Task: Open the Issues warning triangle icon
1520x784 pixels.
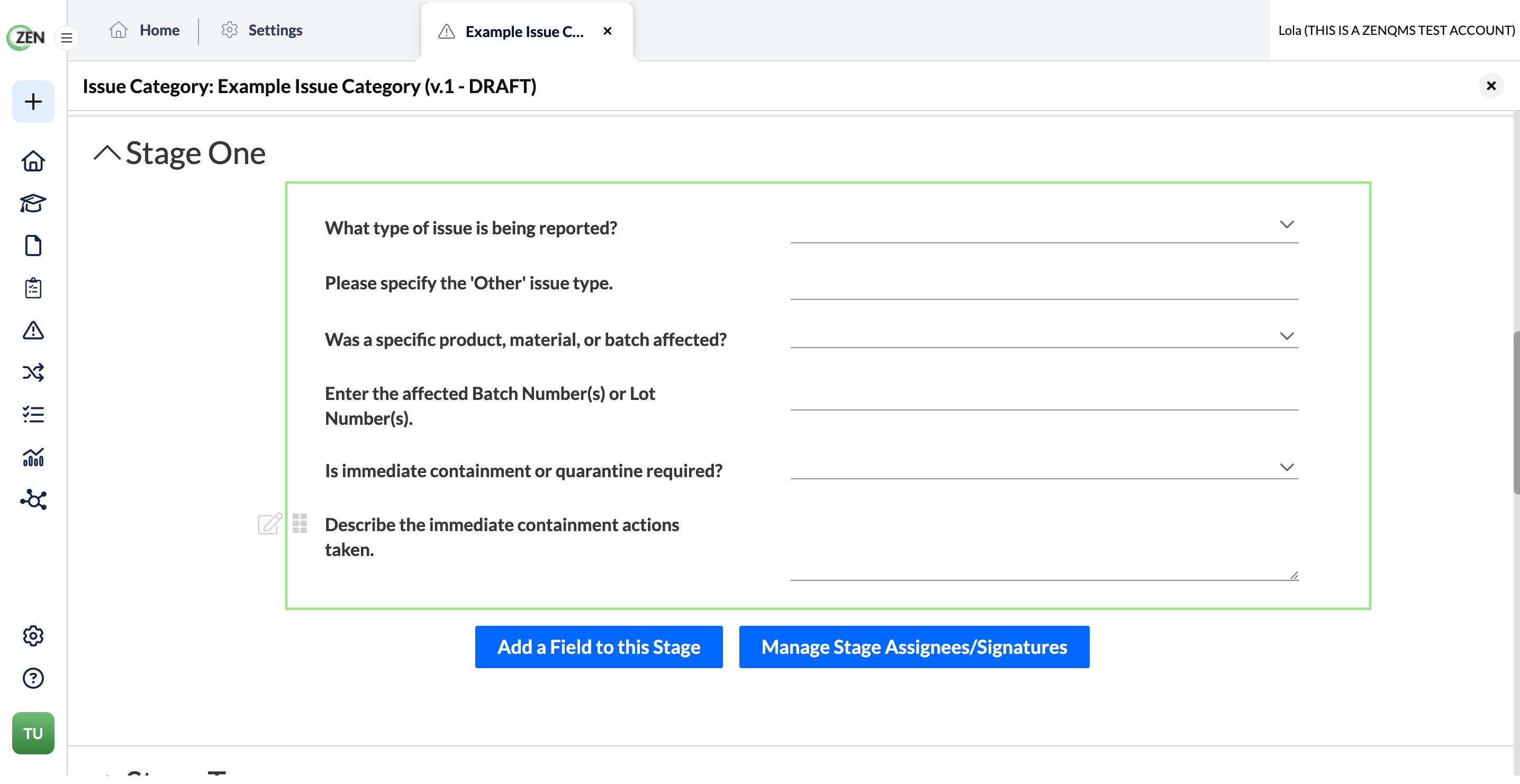Action: click(x=33, y=330)
